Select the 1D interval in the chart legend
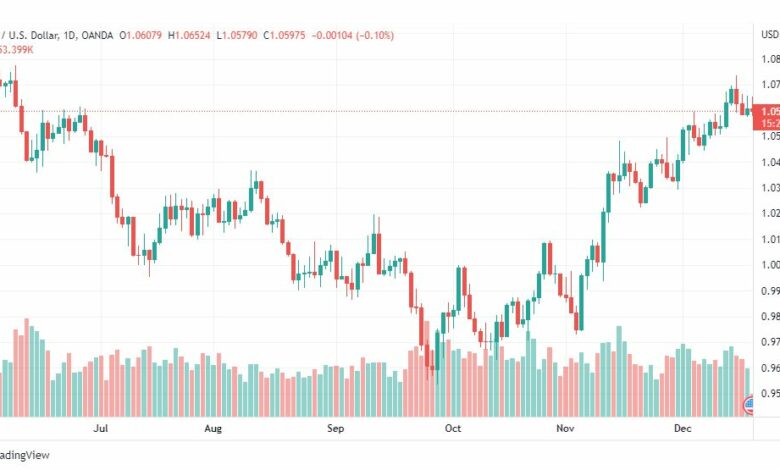 [69, 35]
